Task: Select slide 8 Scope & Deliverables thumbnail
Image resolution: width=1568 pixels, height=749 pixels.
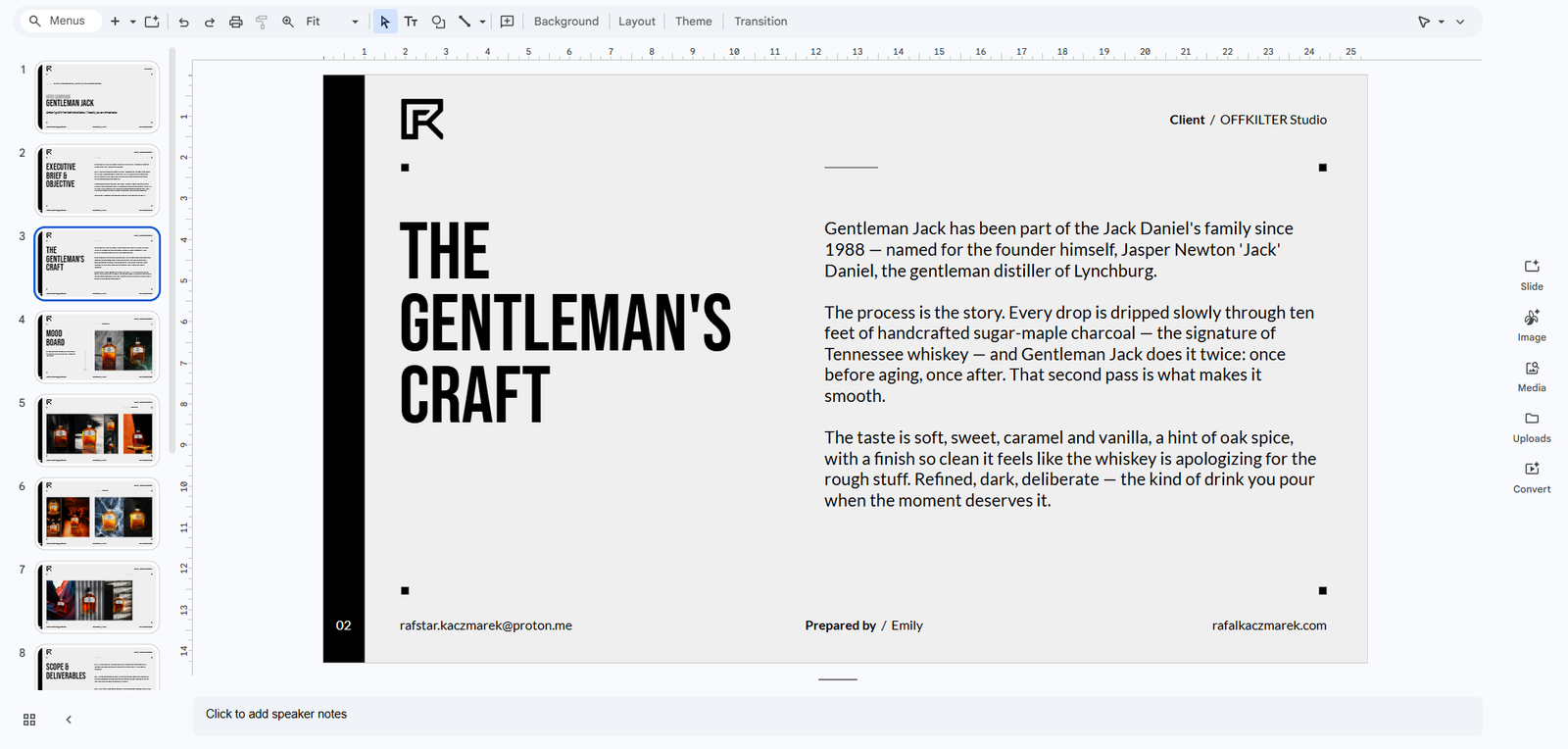Action: point(97,668)
